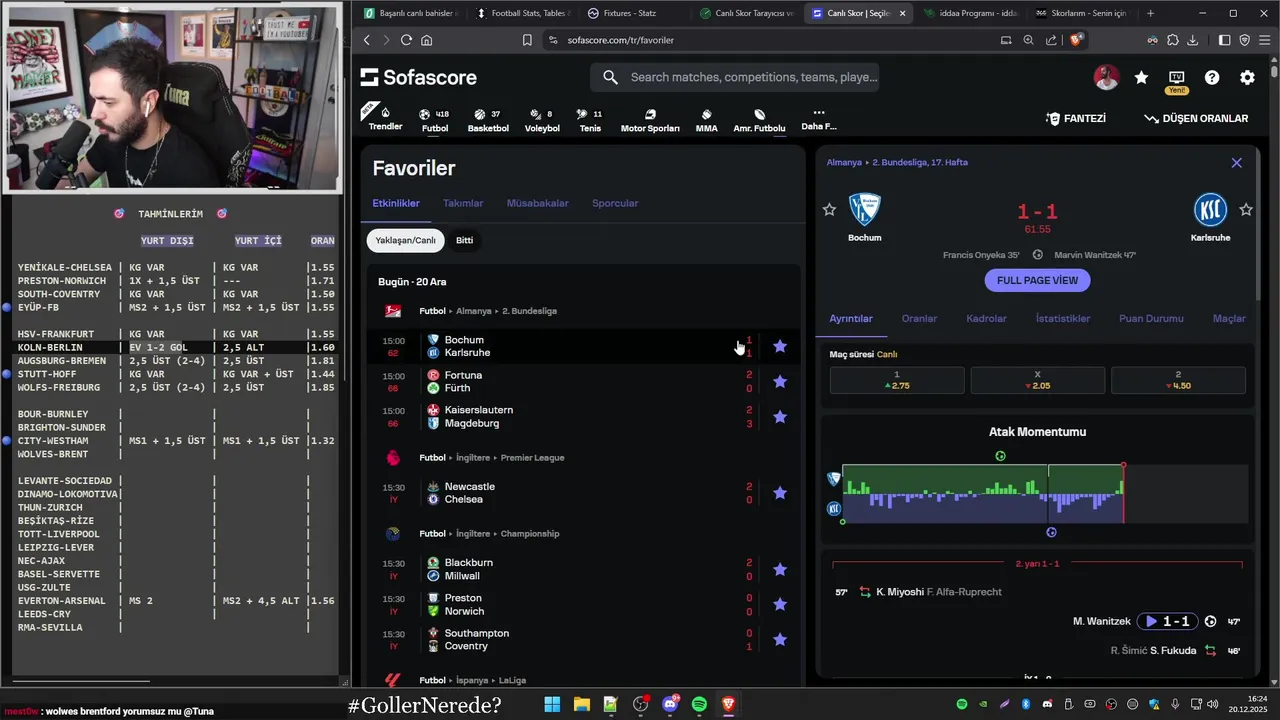Unfavorite the Southampton vs Coventry star

point(780,639)
